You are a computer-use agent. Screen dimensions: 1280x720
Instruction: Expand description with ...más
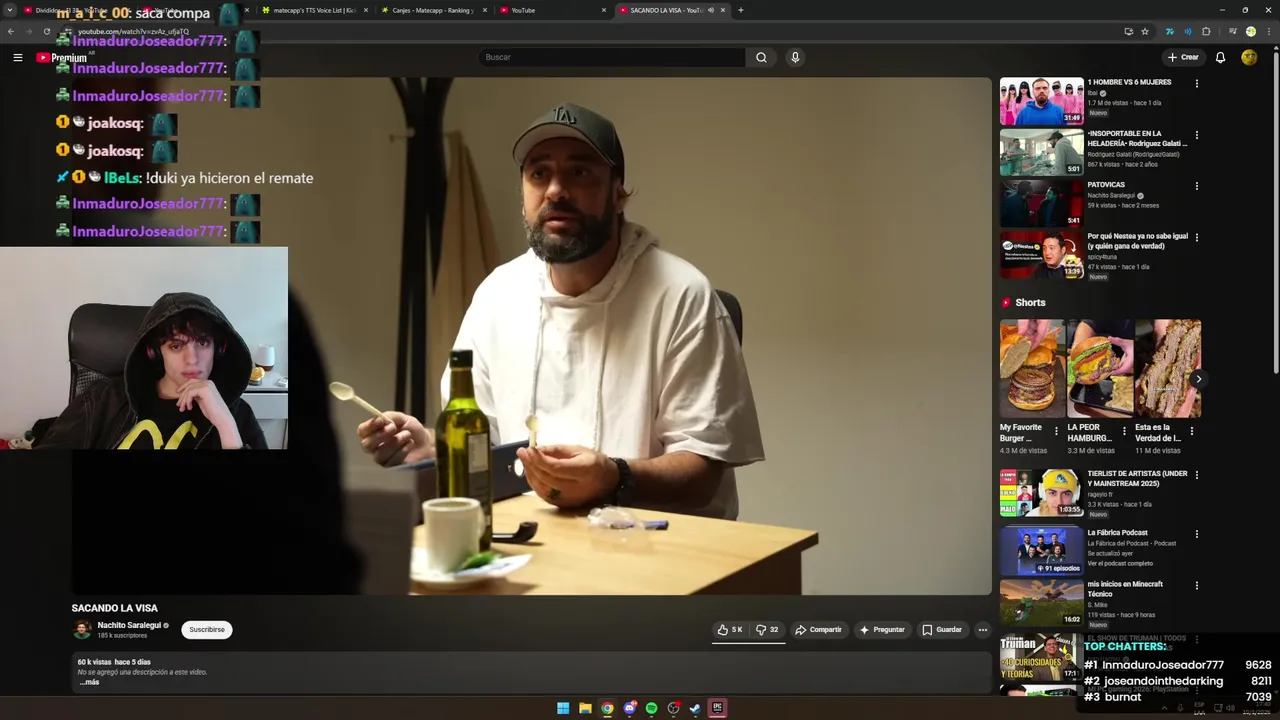point(90,682)
